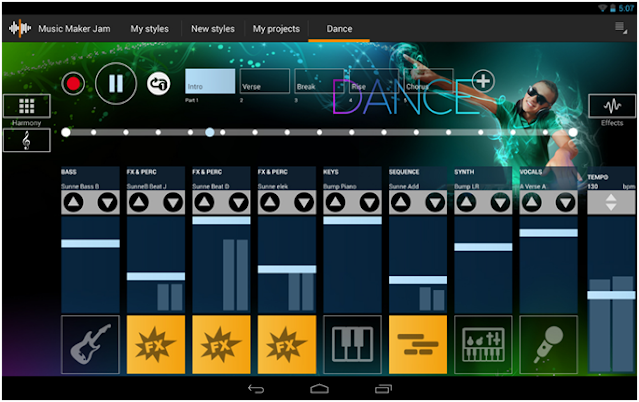Toggle the loop part button
Screen dimensions: 639x402
click(x=159, y=84)
